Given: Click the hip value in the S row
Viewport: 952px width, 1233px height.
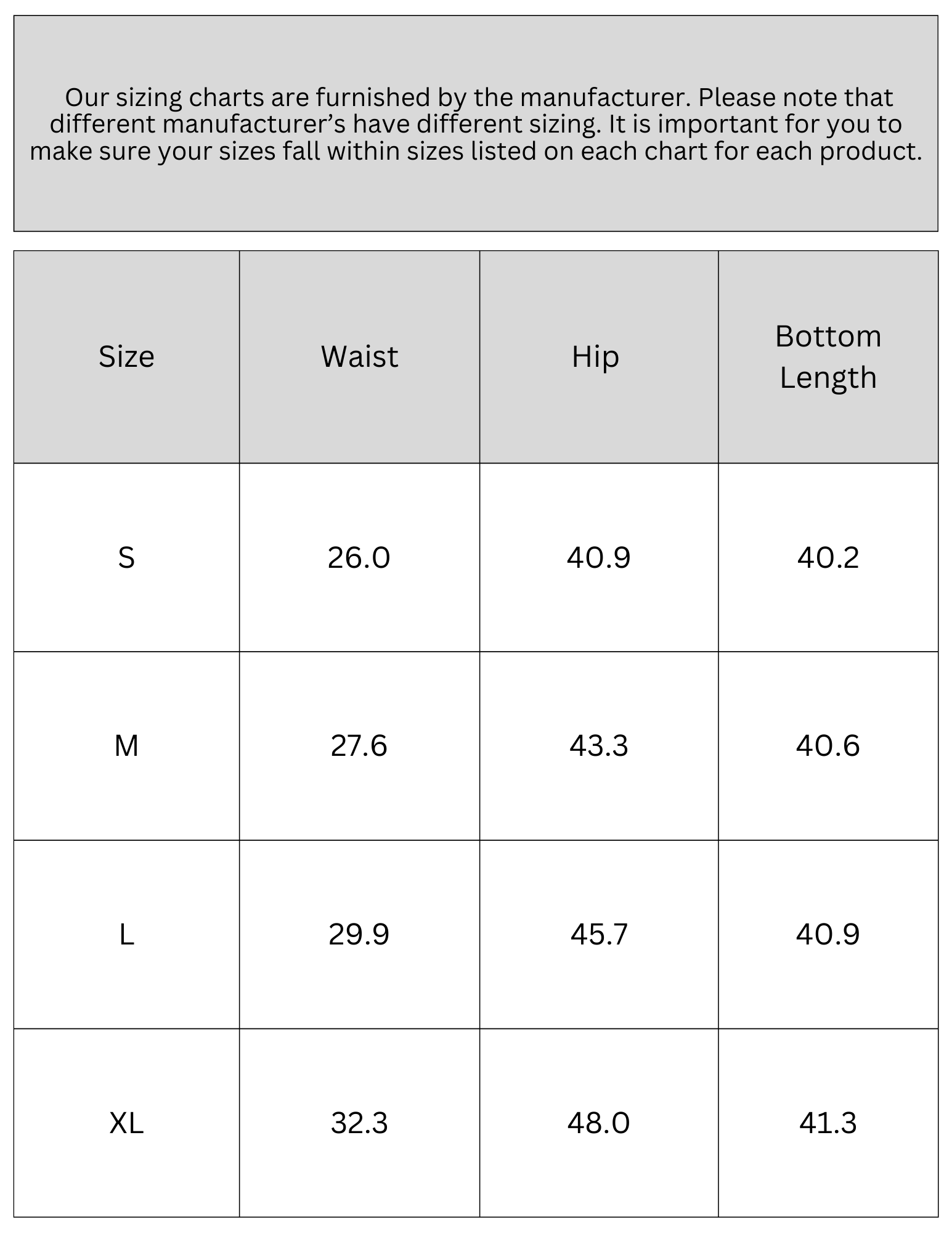Looking at the screenshot, I should click(x=599, y=557).
